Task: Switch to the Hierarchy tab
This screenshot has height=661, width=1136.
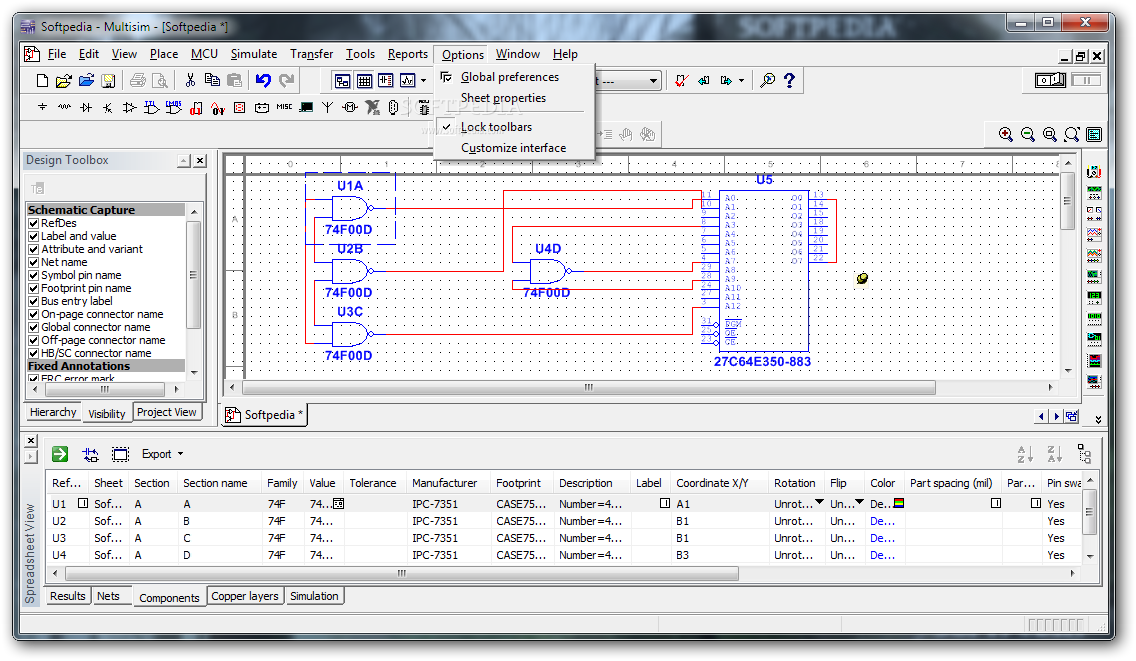Action: pos(53,412)
